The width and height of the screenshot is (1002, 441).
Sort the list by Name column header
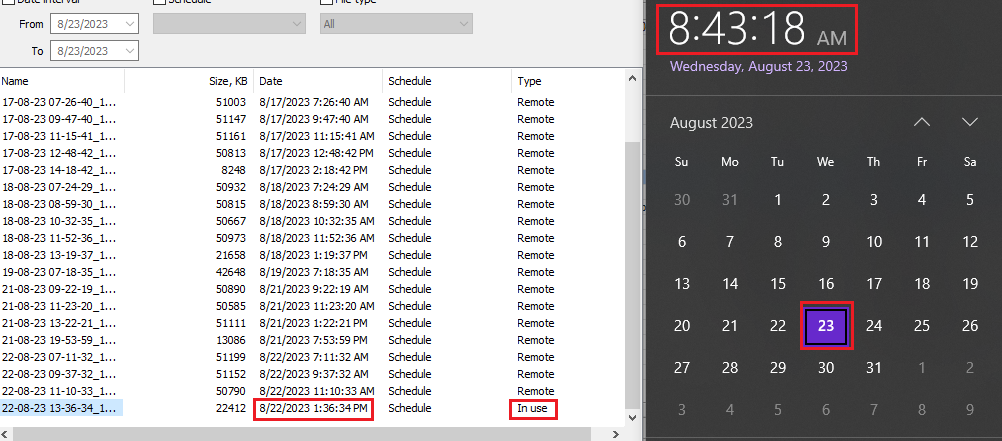pyautogui.click(x=60, y=81)
